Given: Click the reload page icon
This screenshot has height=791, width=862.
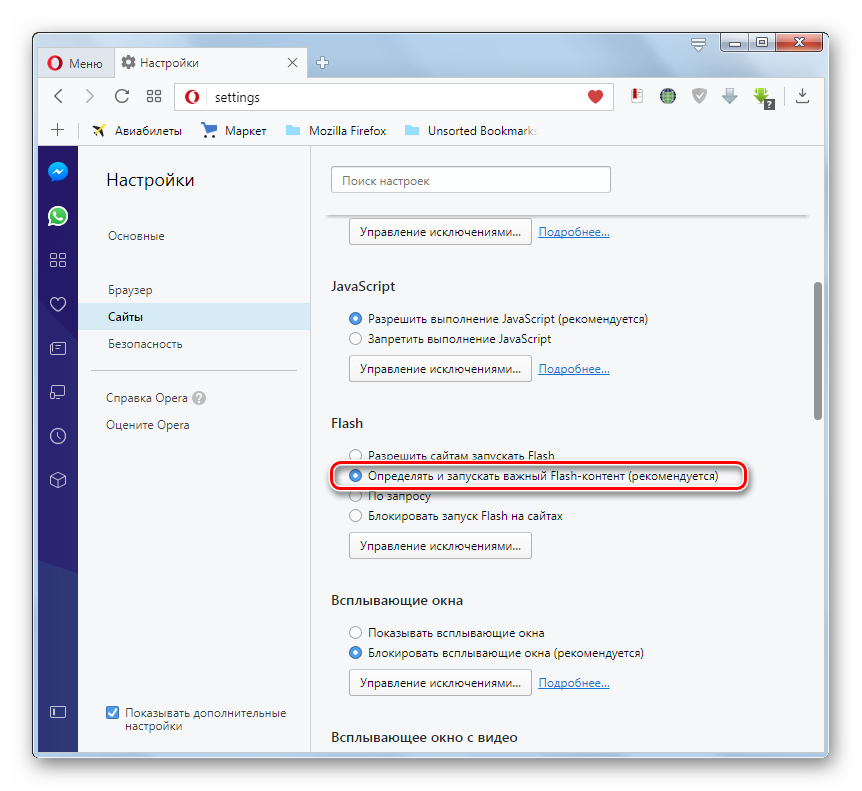Looking at the screenshot, I should [x=122, y=96].
